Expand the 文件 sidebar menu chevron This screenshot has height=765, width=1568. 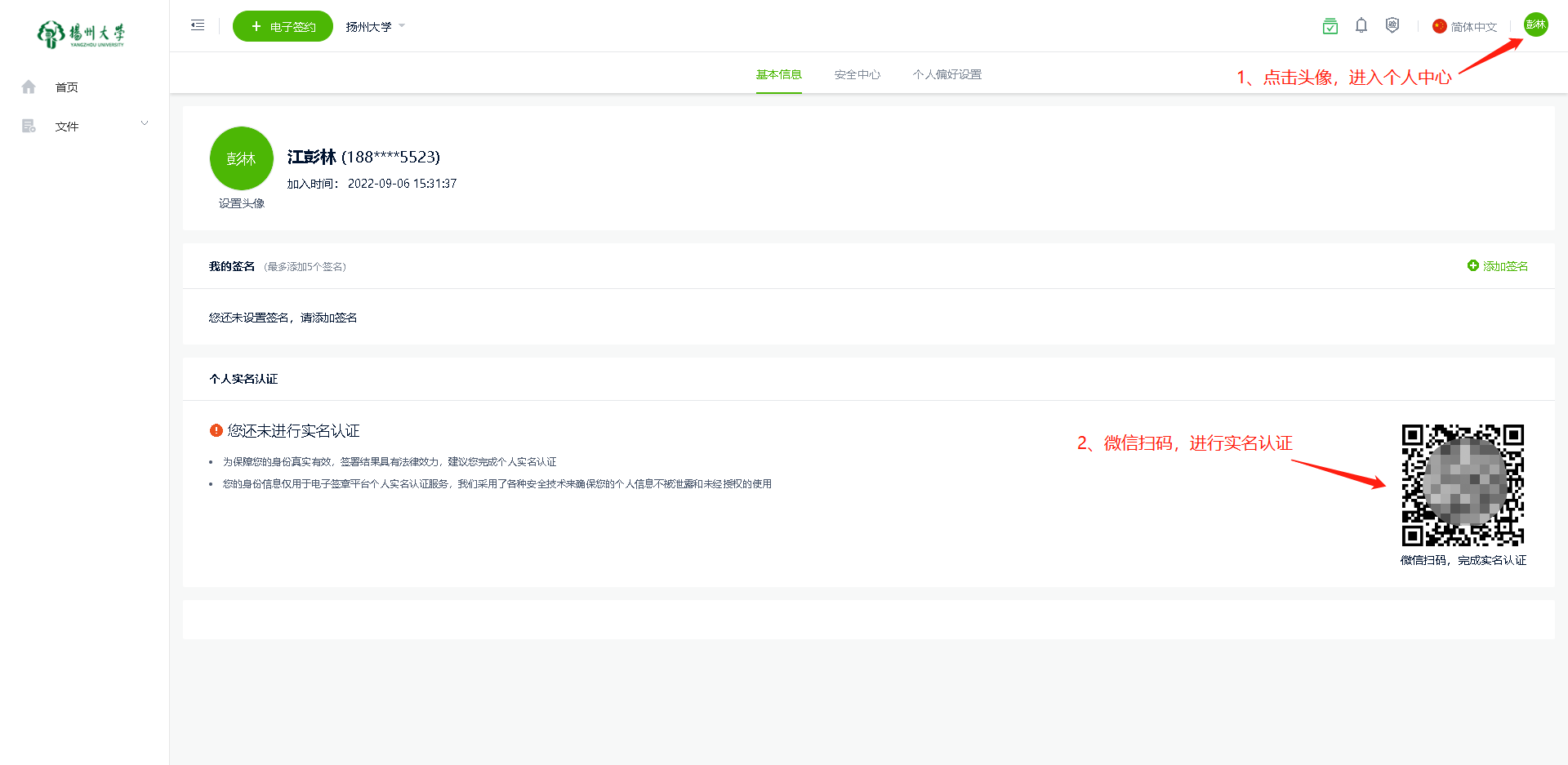tap(145, 124)
